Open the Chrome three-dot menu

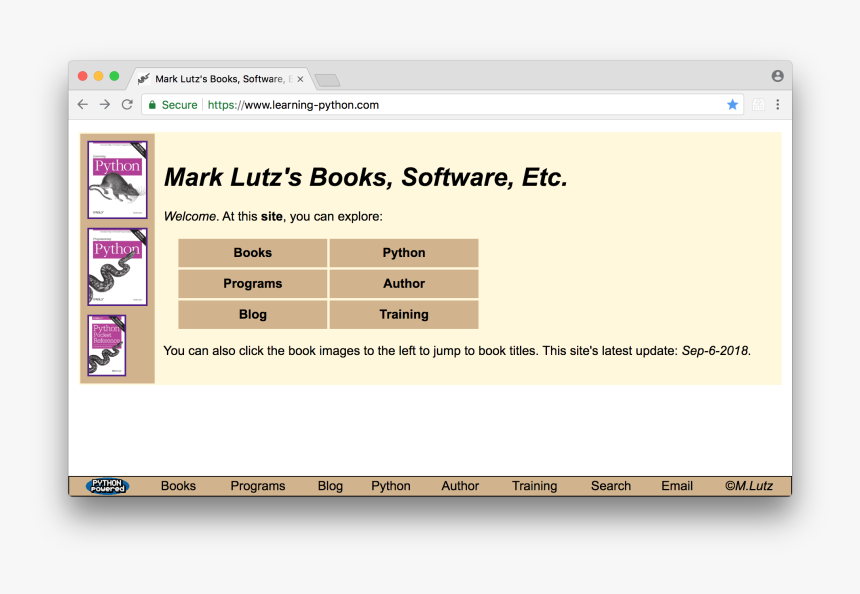(x=777, y=104)
